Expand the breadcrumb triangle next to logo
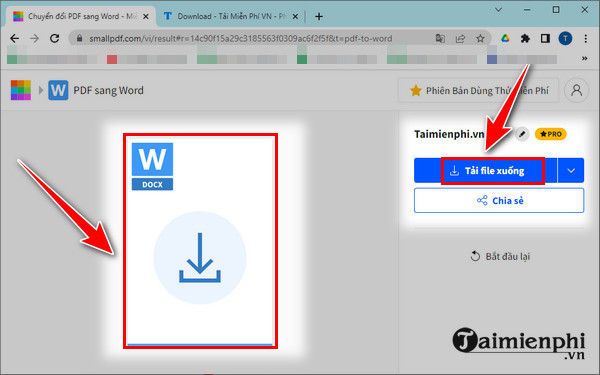Screen dimensions: 600x375 click(x=41, y=90)
